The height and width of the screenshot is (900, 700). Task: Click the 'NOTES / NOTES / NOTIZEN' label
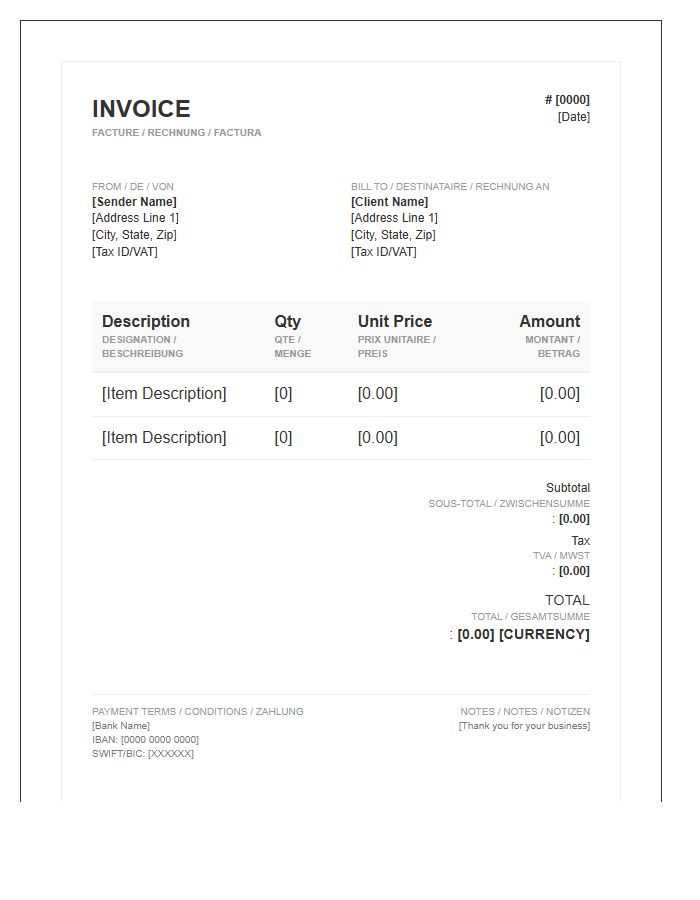coord(525,712)
